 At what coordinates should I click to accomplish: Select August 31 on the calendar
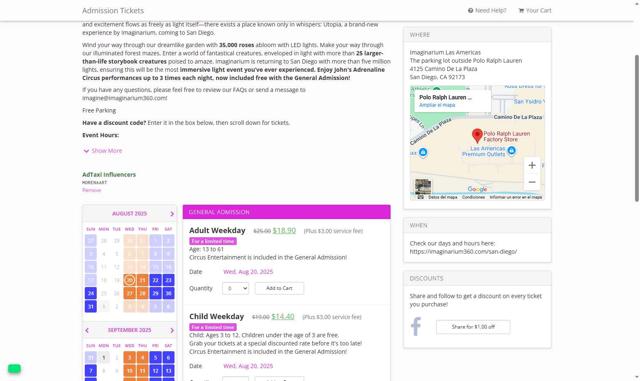91,306
